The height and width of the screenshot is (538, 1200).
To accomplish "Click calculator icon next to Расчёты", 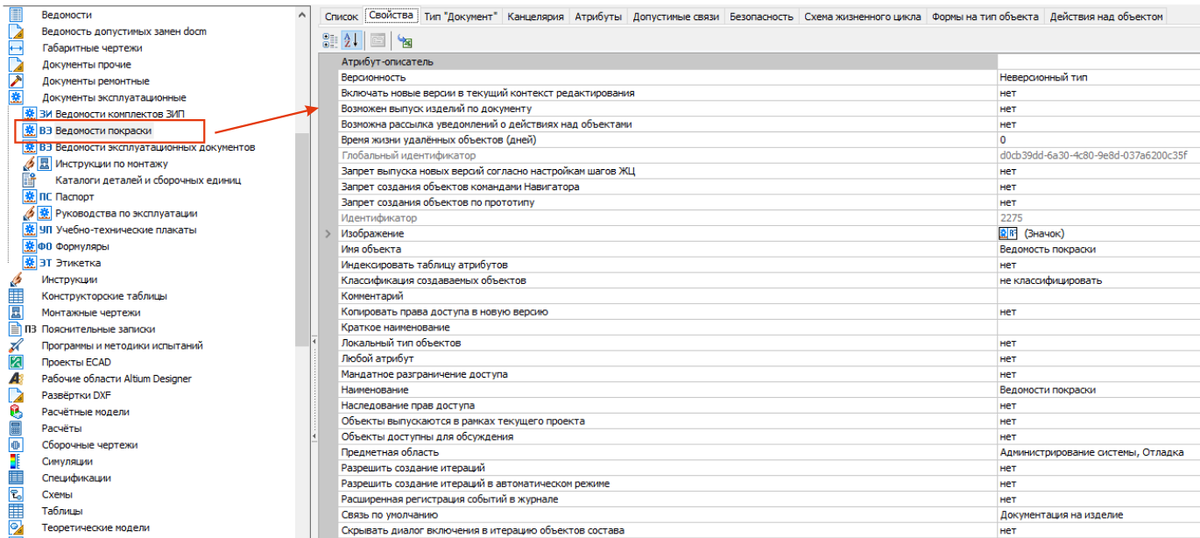I will click(x=16, y=428).
